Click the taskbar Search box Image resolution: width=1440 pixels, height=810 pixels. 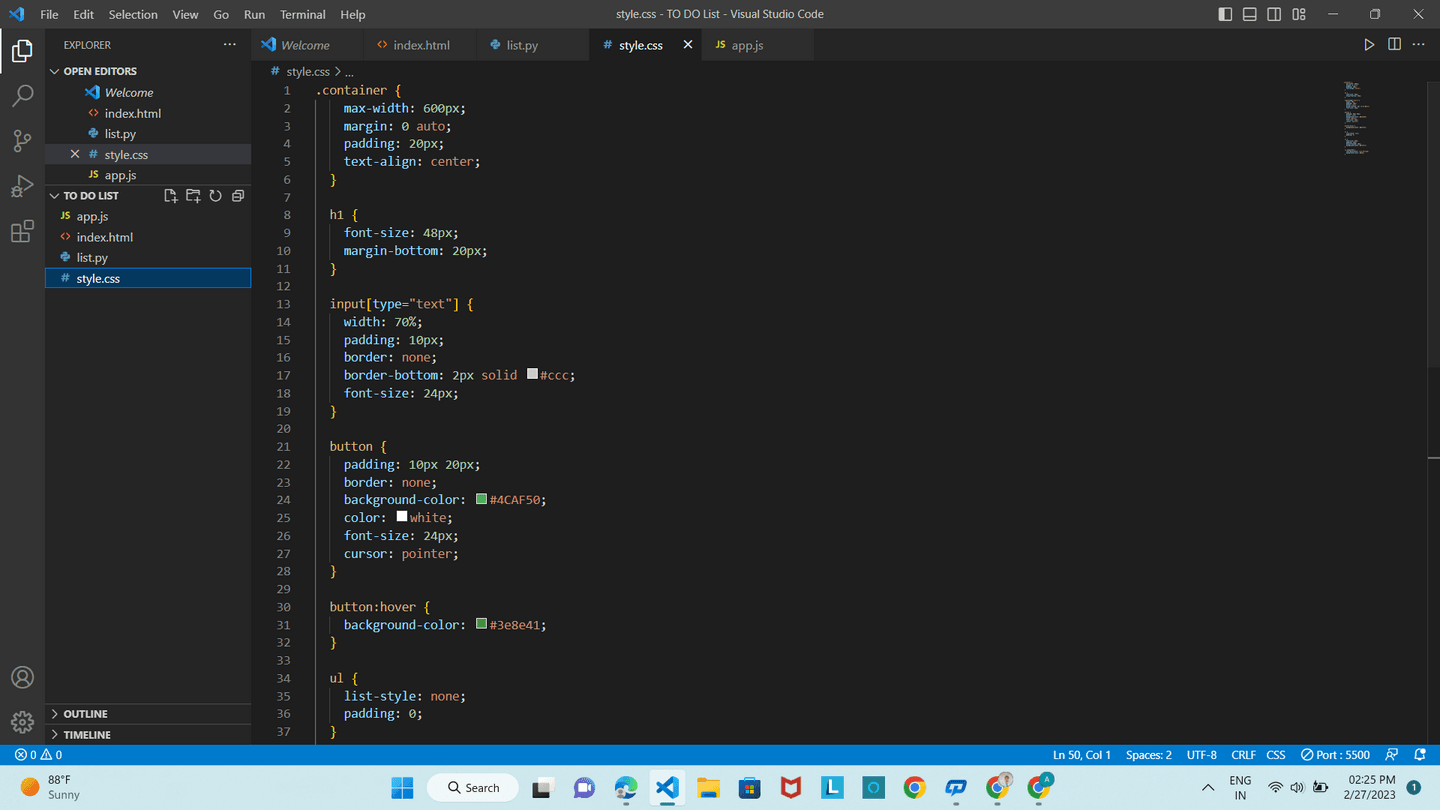(473, 788)
